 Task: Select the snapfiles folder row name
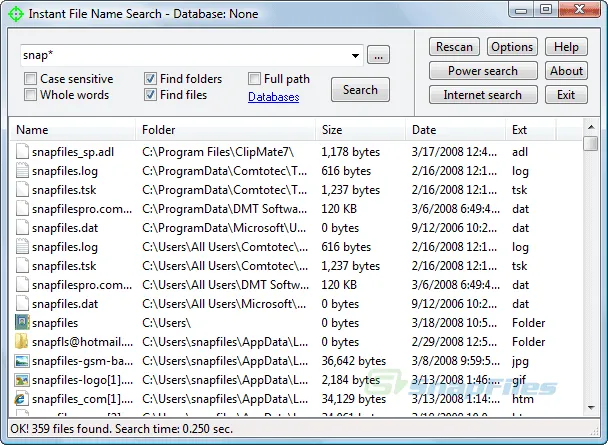55,323
